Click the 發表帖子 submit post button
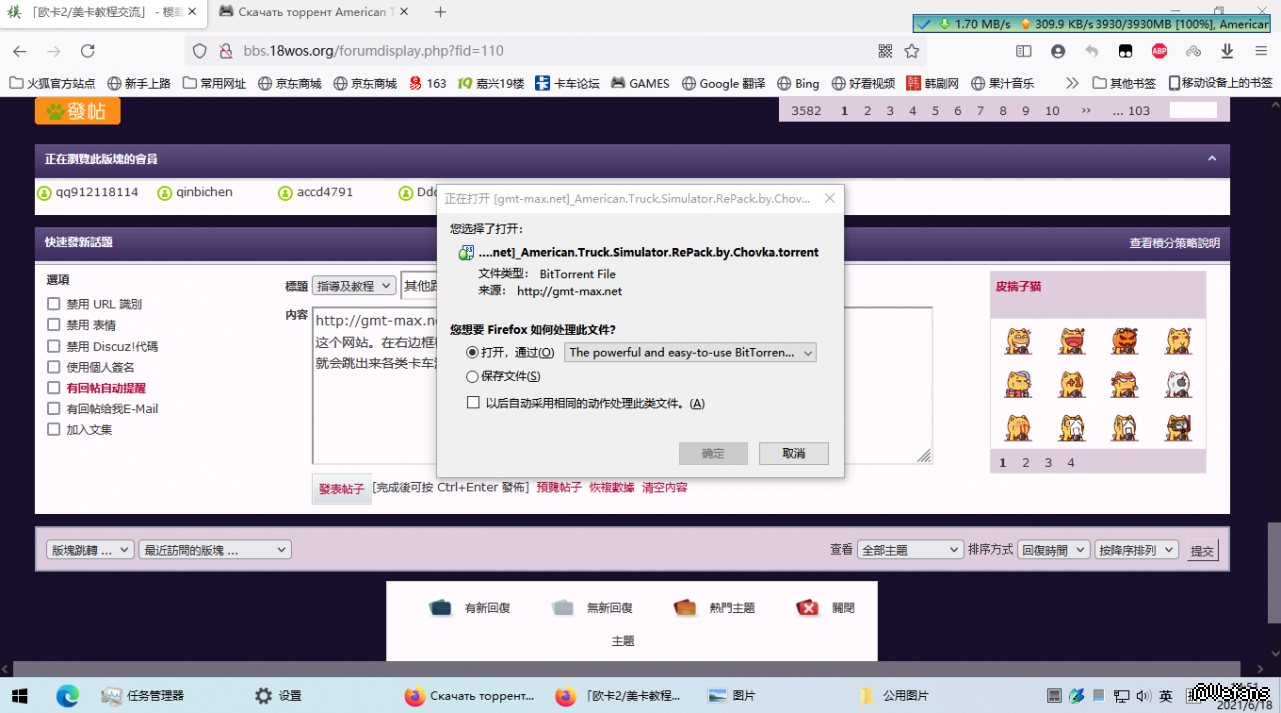The width and height of the screenshot is (1281, 713). (x=341, y=489)
